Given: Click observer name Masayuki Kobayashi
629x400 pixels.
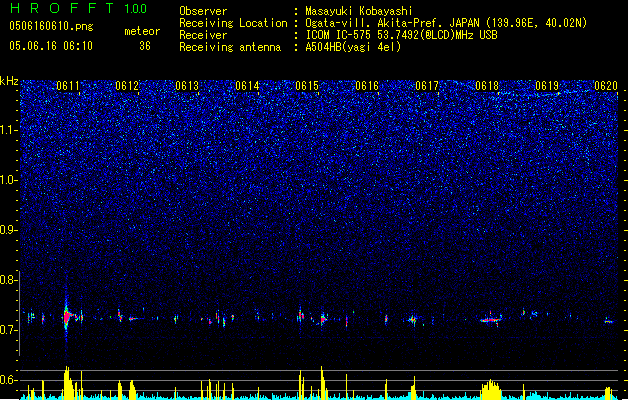Looking at the screenshot, I should point(358,11).
